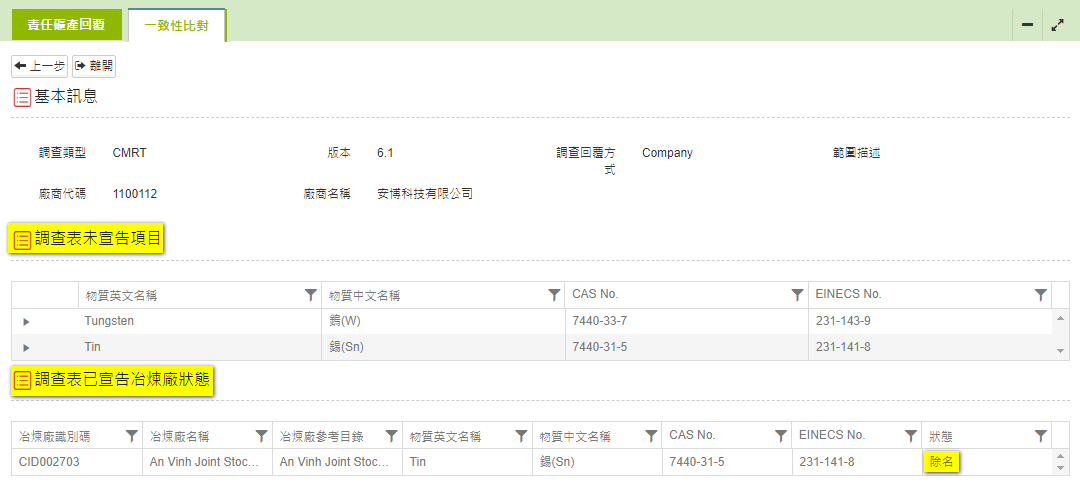Expand the Tungsten row
This screenshot has height=482, width=1080.
[x=26, y=321]
